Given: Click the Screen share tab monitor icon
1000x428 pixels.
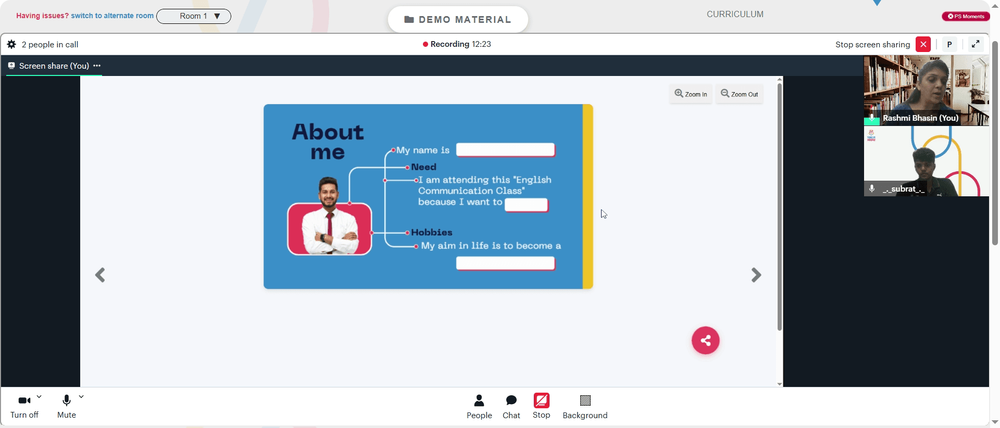Looking at the screenshot, I should pyautogui.click(x=11, y=66).
